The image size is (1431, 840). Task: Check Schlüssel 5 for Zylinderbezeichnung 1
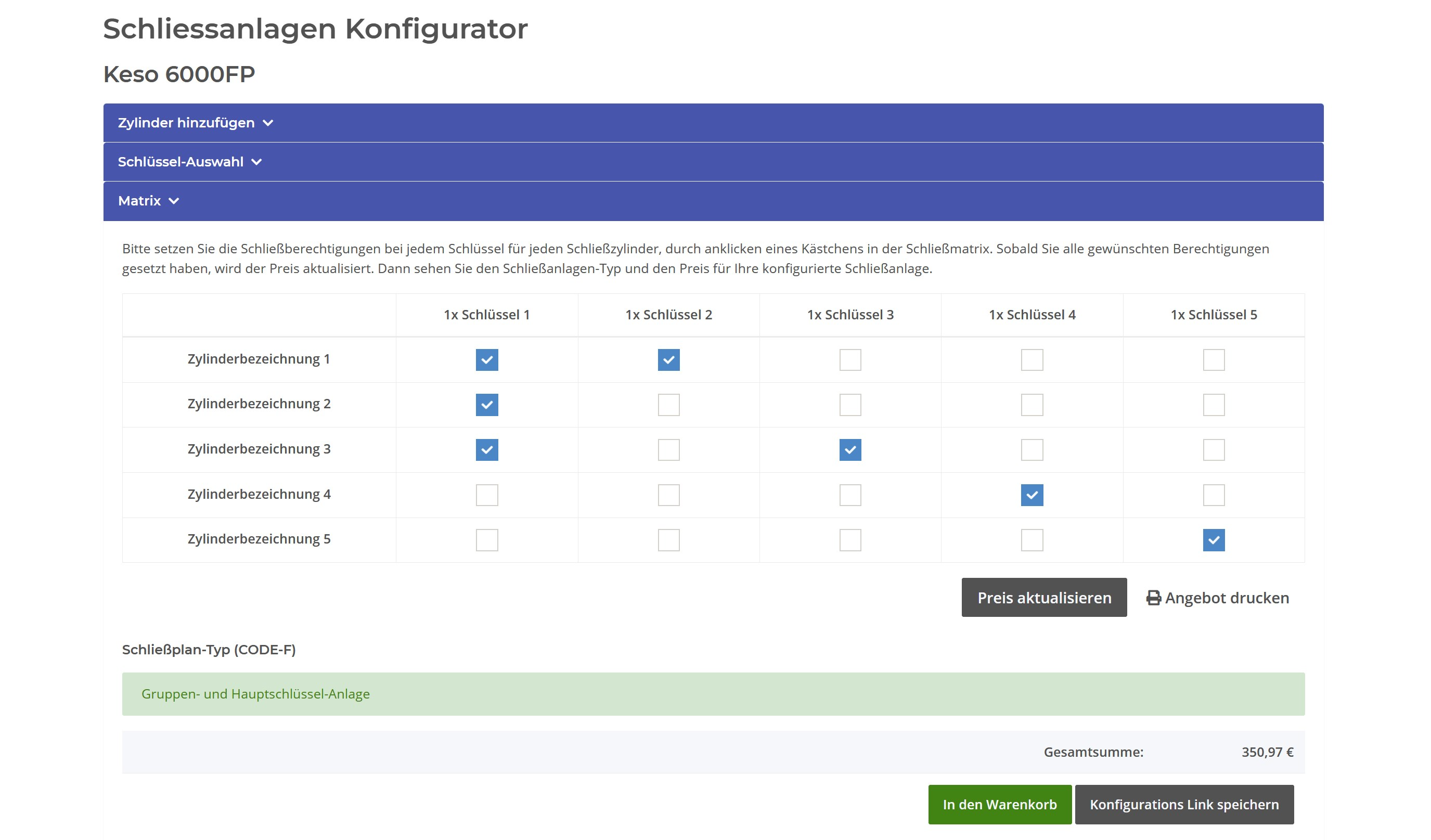[1214, 359]
